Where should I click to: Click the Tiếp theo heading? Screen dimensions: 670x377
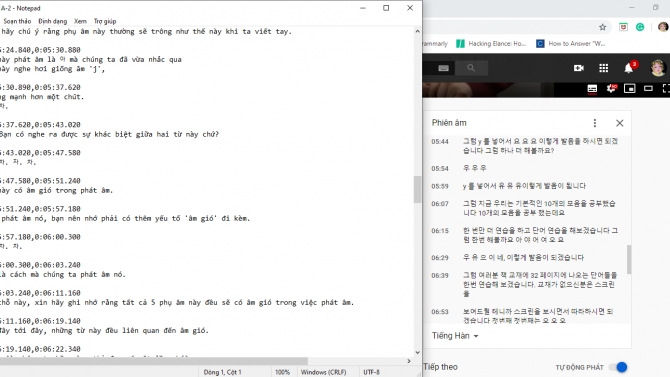(441, 367)
